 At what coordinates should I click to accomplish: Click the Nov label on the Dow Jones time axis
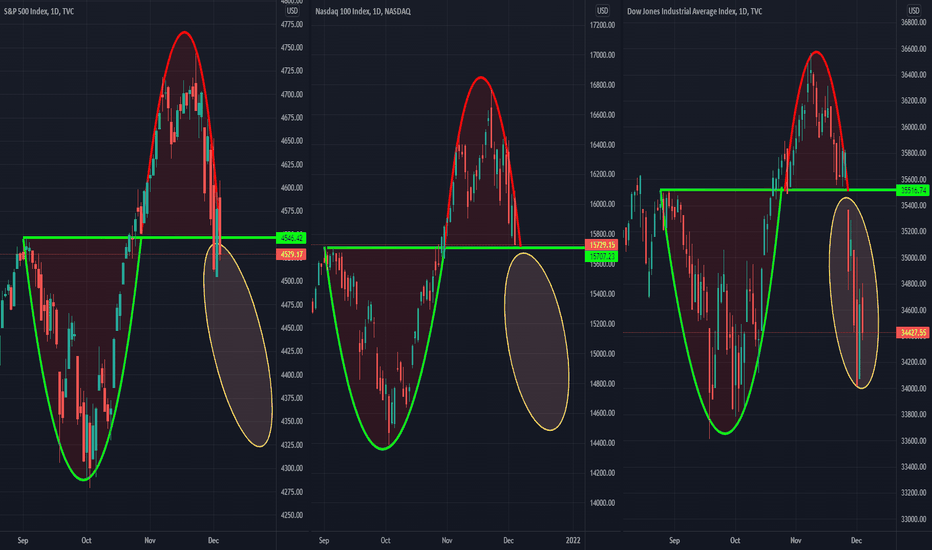(x=795, y=540)
